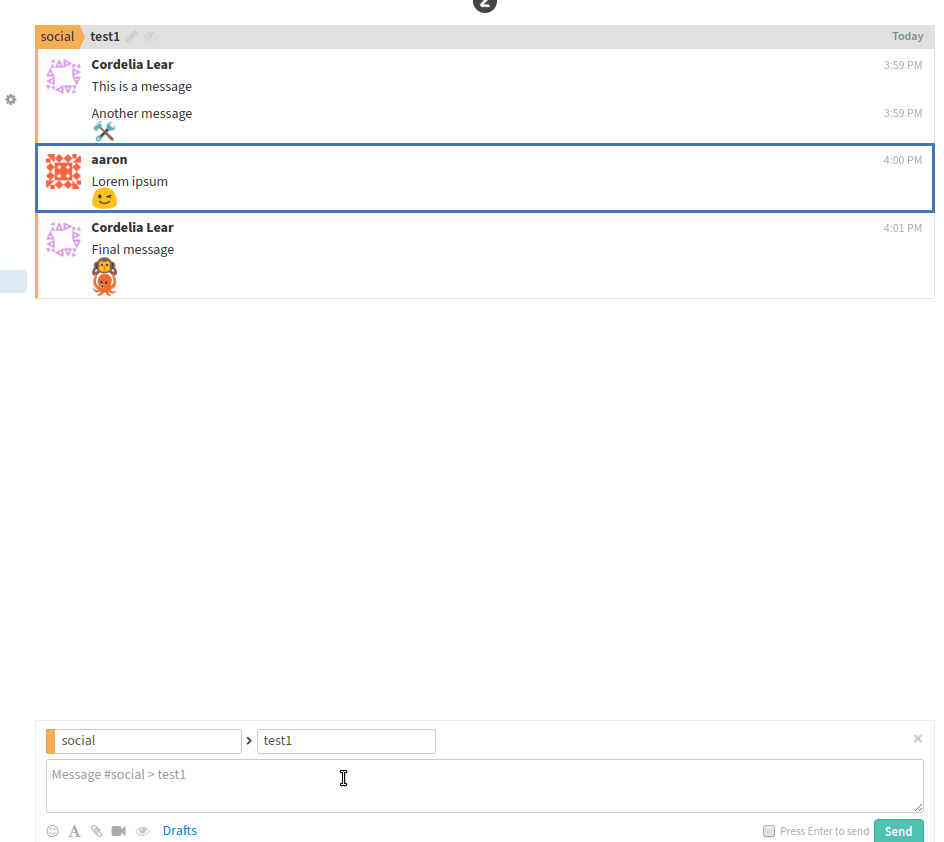Click Cordelia Lear's avatar on first message

click(63, 76)
